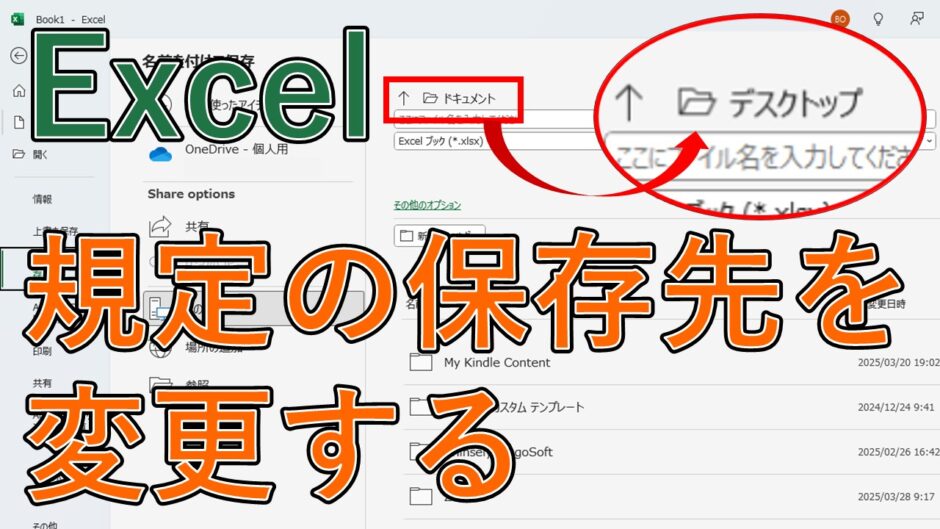Open the 開く folder entry in the sidebar

tap(30, 155)
